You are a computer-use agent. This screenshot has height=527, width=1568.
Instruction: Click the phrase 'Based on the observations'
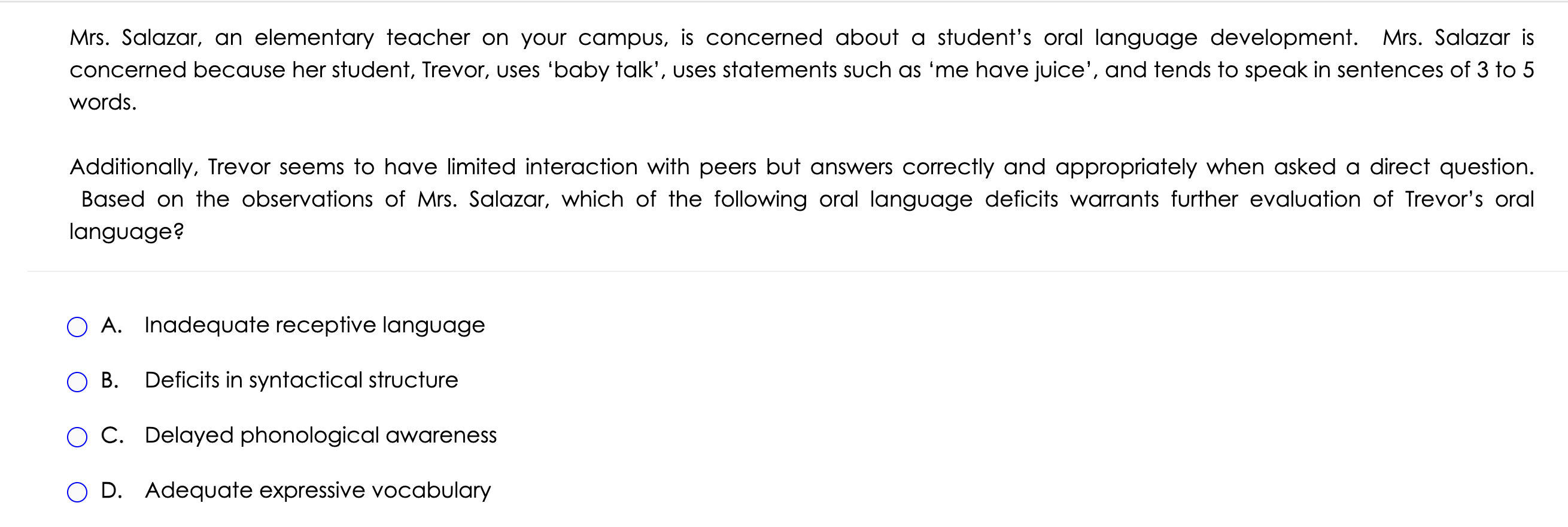tap(227, 199)
